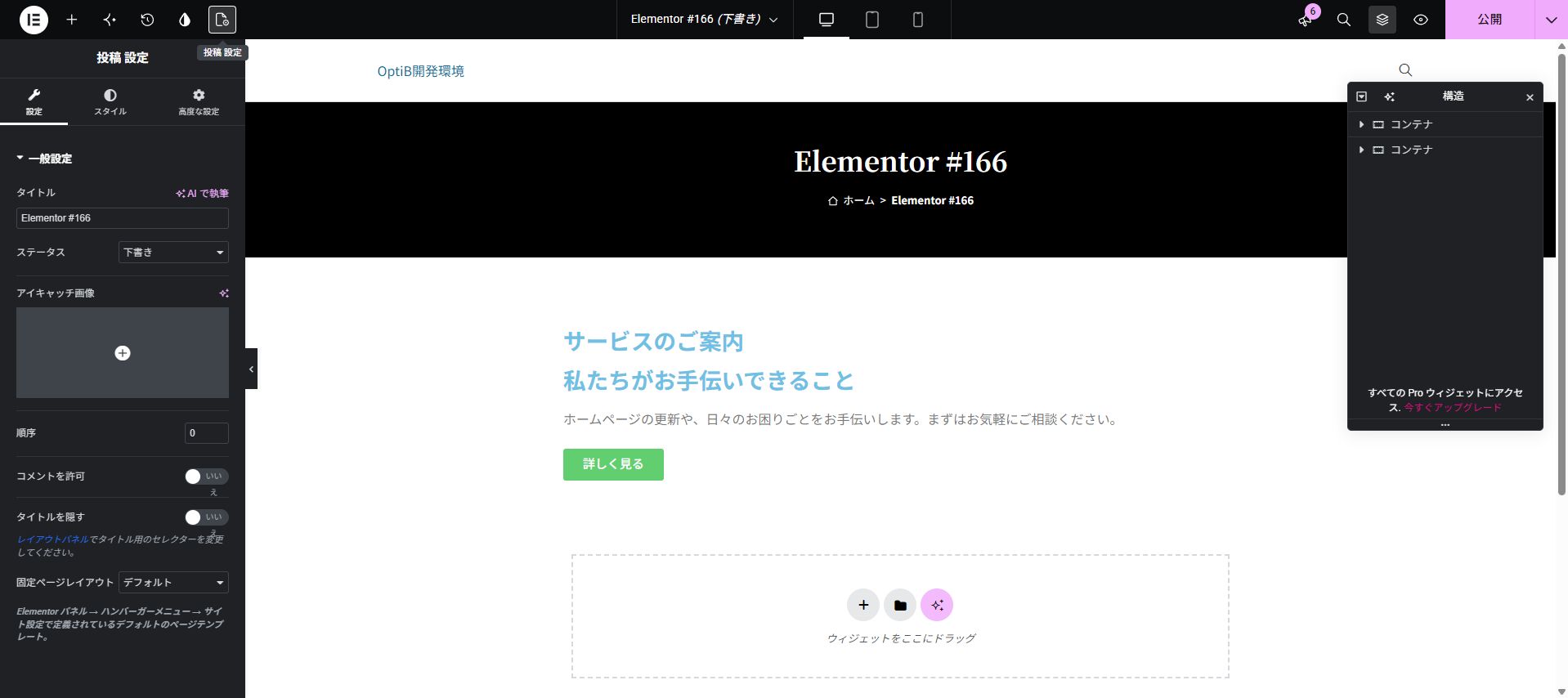Screen dimensions: 1568x698
Task: Click the 公開 publish button
Action: [x=1490, y=20]
